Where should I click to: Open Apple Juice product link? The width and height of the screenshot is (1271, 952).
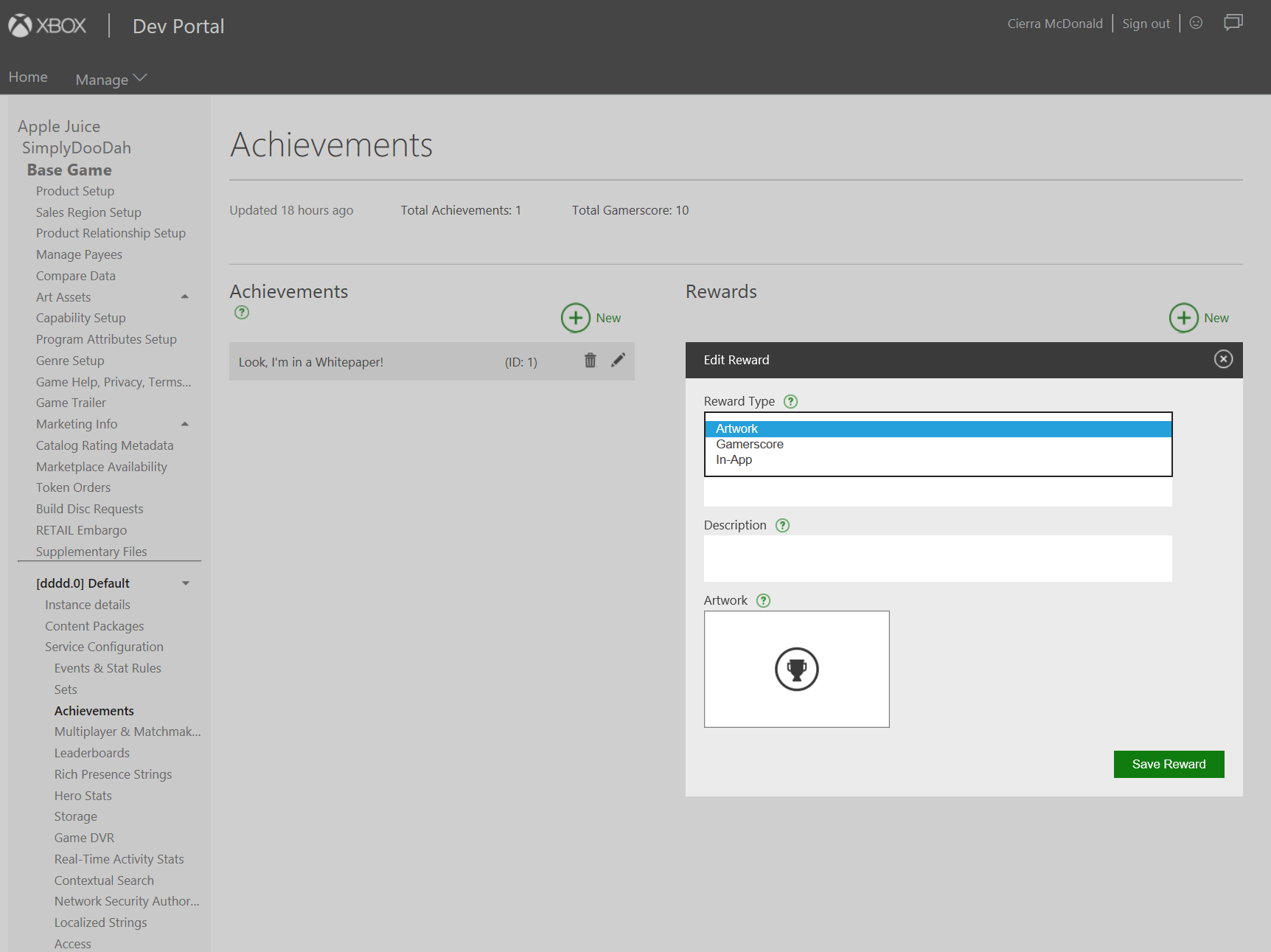[x=59, y=126]
